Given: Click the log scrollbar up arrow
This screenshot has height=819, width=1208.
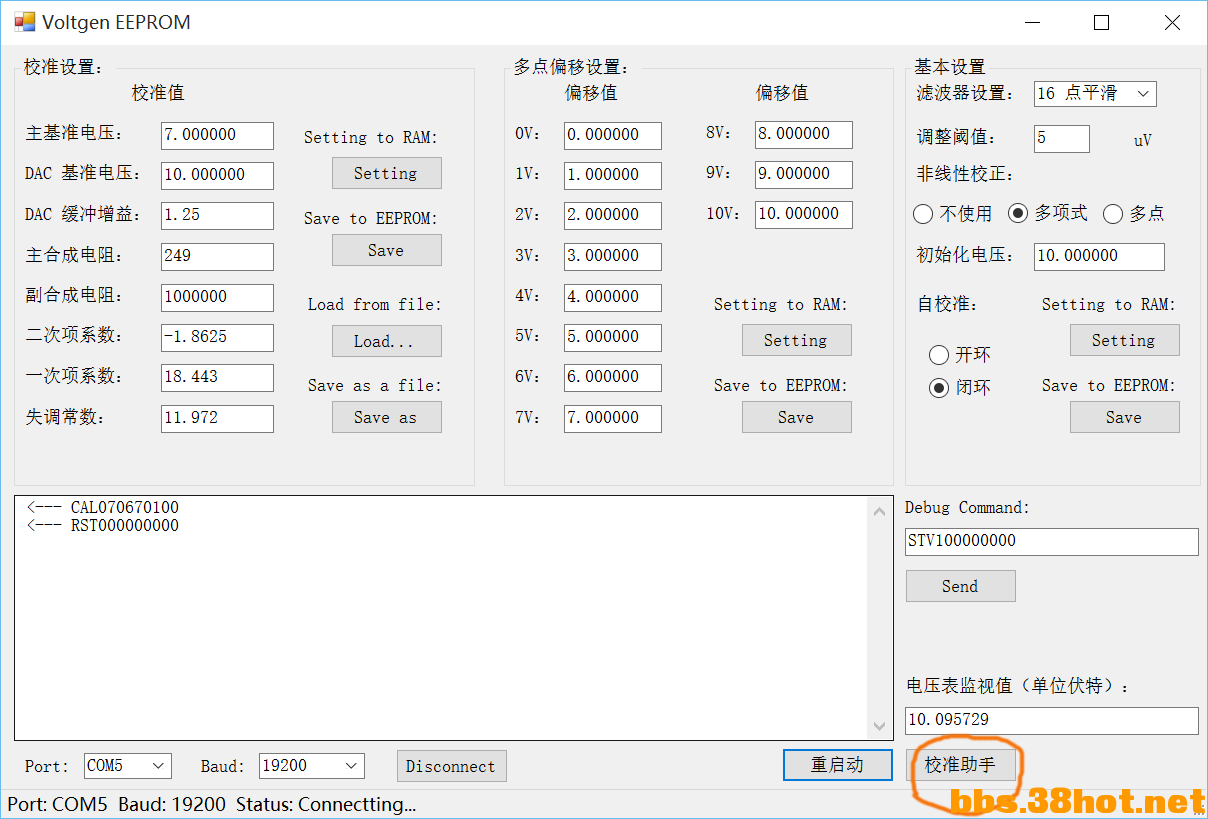Looking at the screenshot, I should 879,511.
